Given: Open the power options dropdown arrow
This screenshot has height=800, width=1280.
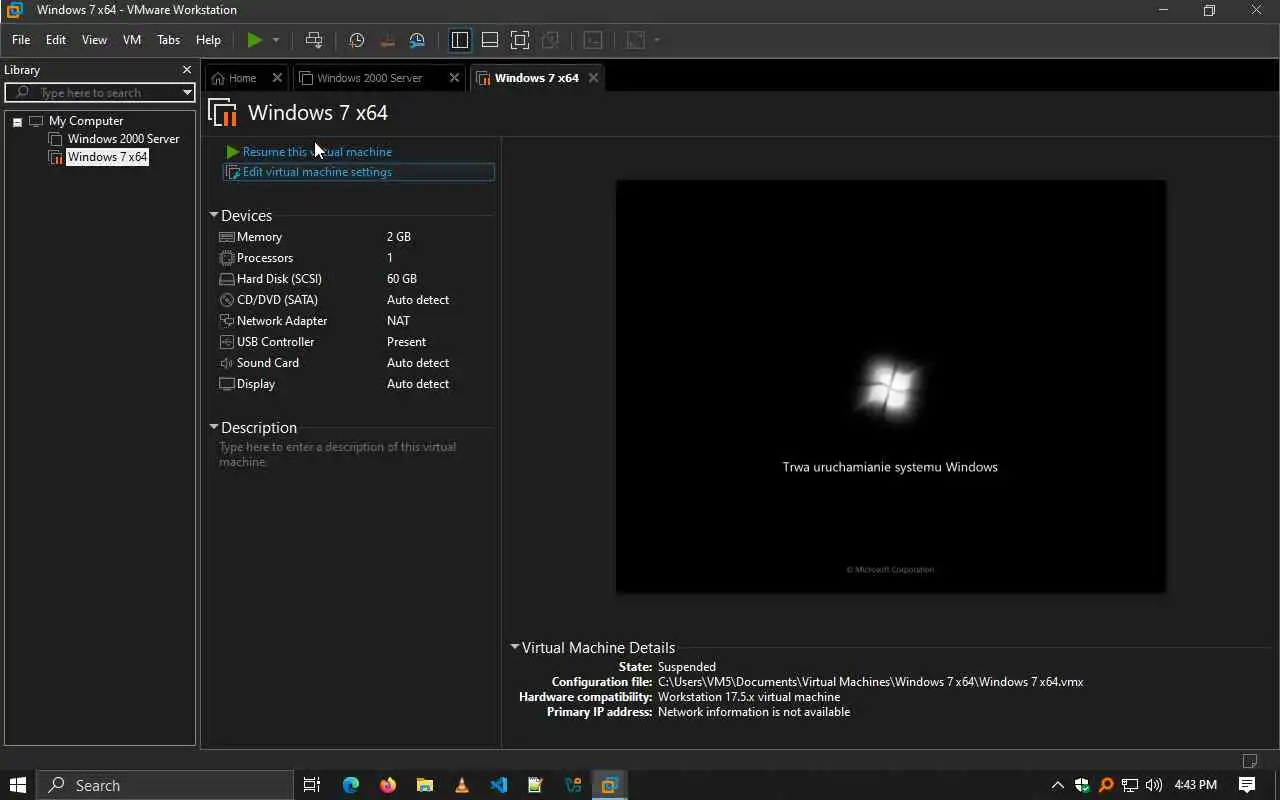Looking at the screenshot, I should coord(276,40).
